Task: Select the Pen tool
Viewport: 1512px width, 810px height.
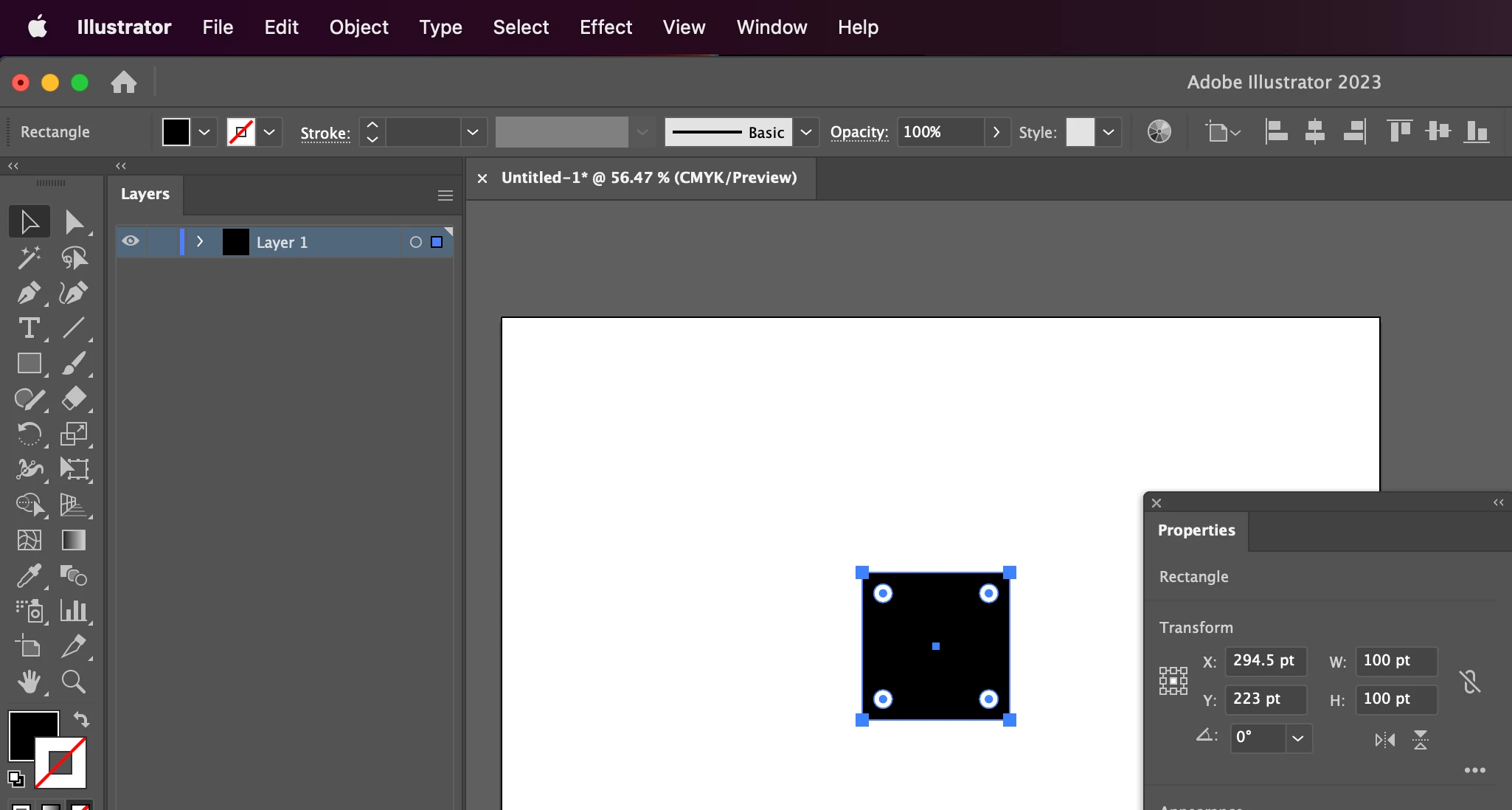Action: [29, 293]
